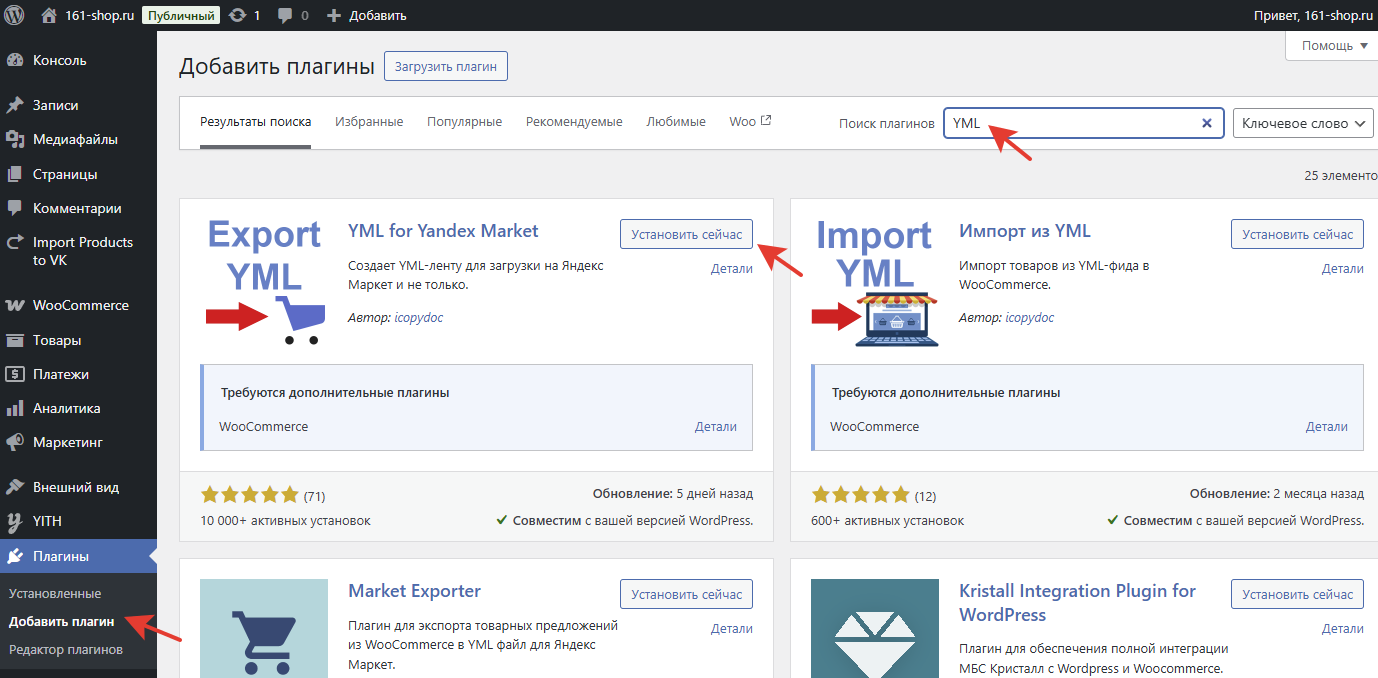
Task: Open the Market Exporter cart icon
Action: click(x=264, y=628)
